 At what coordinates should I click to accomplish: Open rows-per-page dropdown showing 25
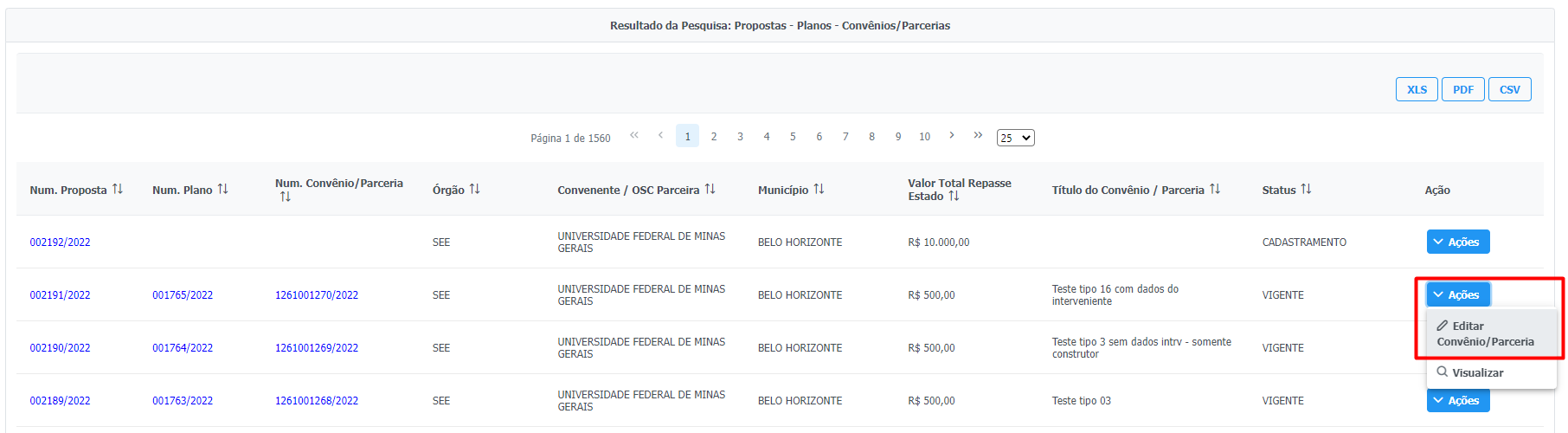tap(1015, 138)
